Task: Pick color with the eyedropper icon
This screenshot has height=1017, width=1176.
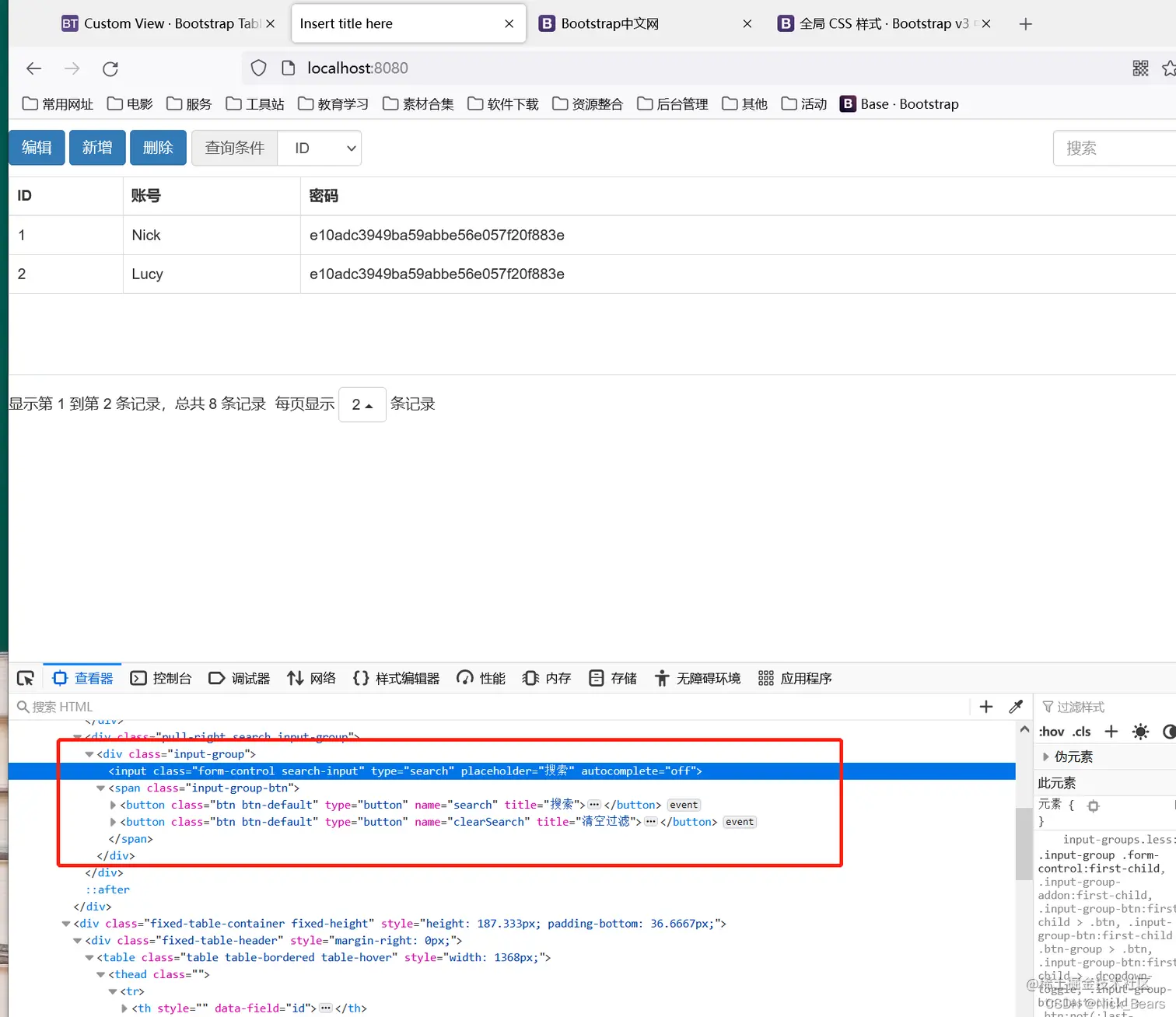Action: (x=1016, y=707)
